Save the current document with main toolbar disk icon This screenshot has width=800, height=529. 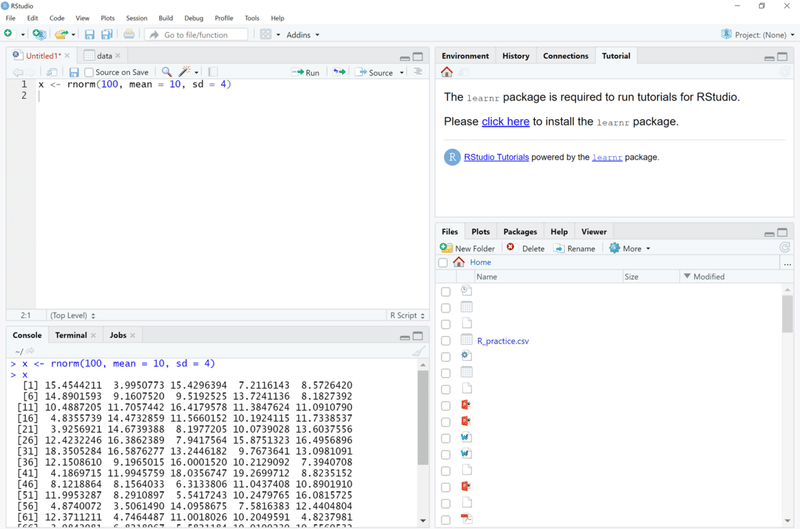point(90,34)
